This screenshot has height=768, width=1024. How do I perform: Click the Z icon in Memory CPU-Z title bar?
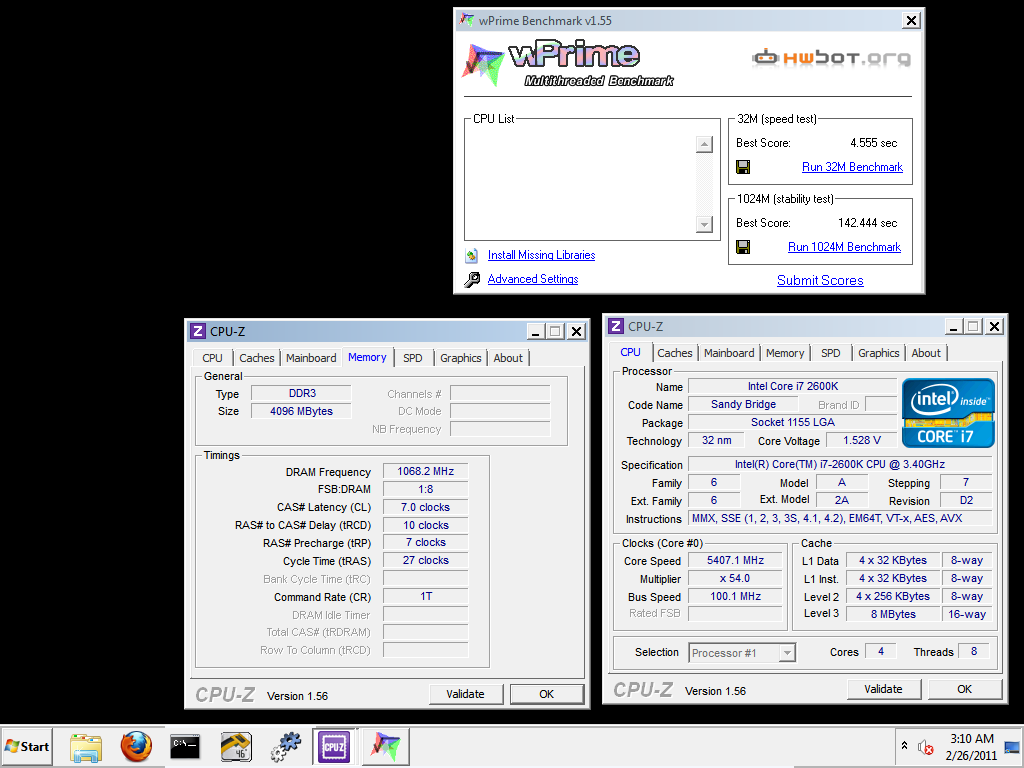tap(198, 331)
